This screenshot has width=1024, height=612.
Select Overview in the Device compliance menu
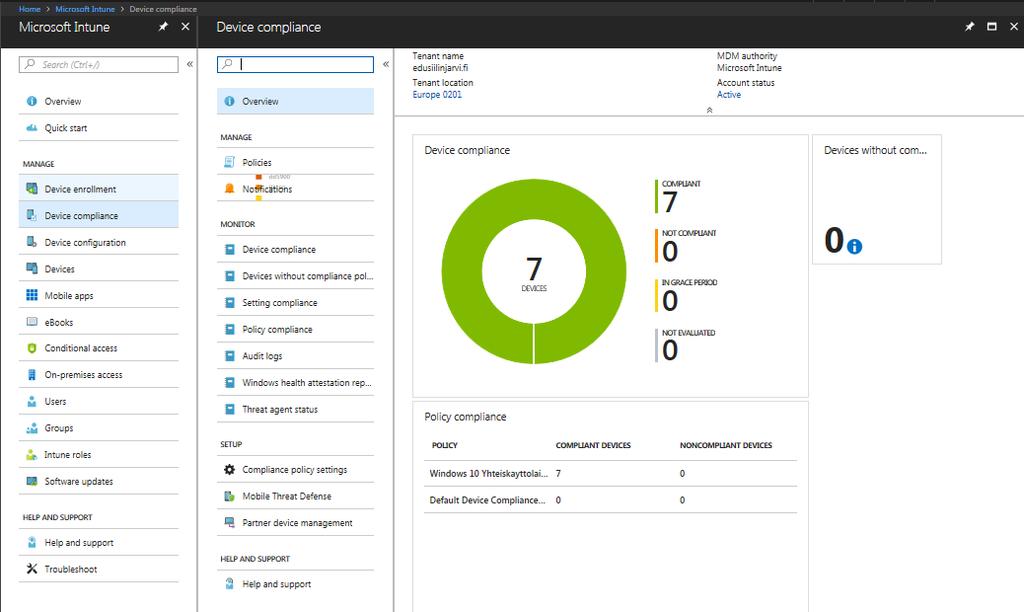(x=295, y=101)
